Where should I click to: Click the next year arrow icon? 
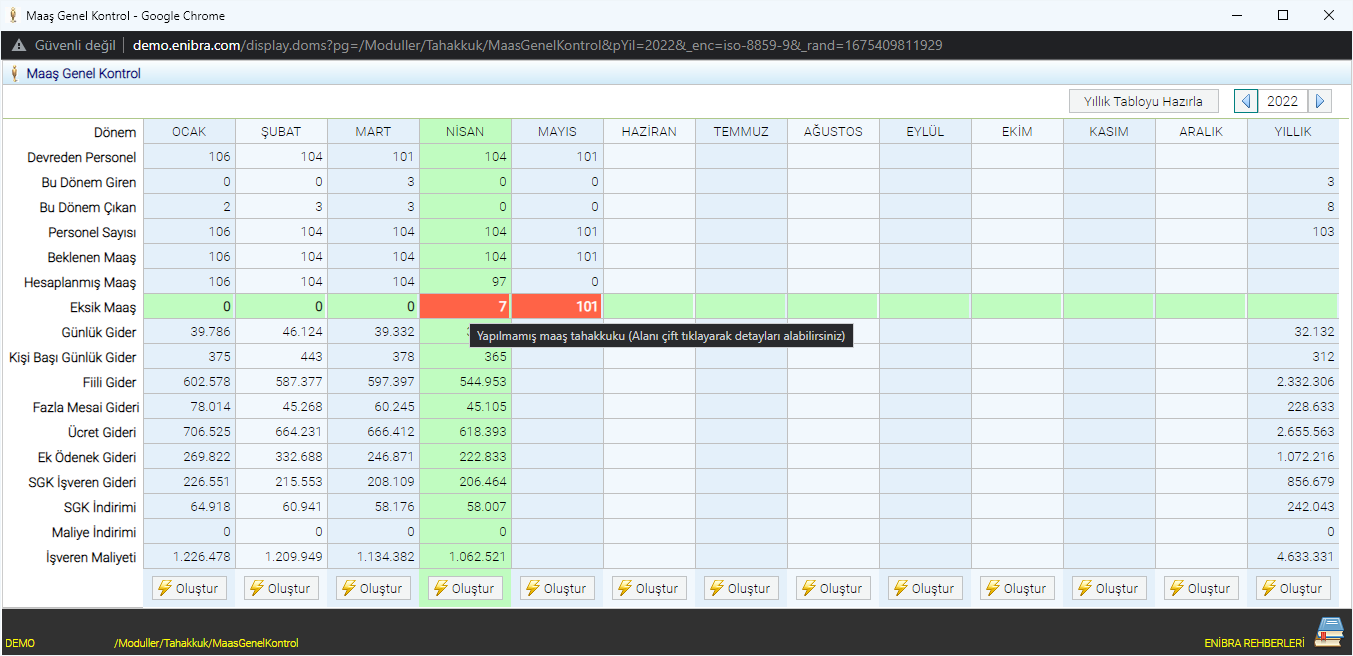[x=1321, y=101]
